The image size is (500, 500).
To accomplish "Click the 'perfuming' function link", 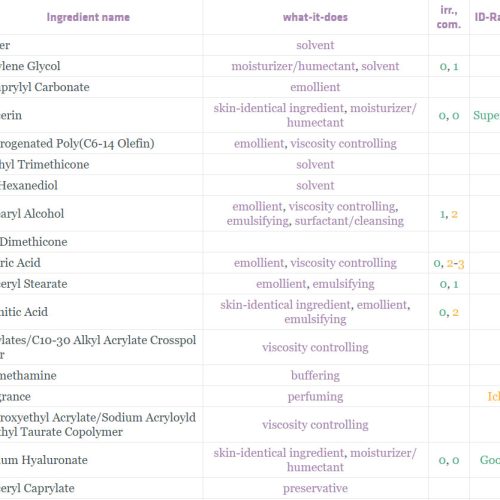I will pyautogui.click(x=315, y=396).
